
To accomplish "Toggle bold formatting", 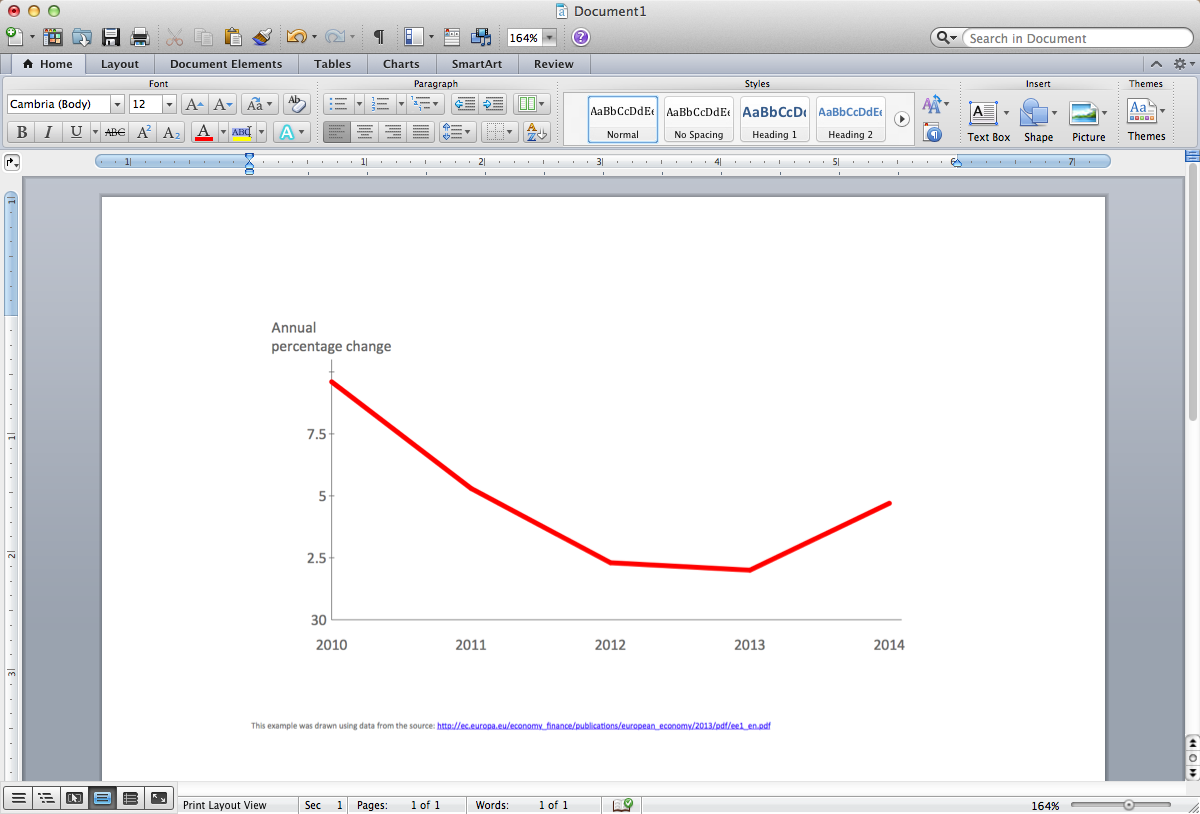I will [20, 131].
